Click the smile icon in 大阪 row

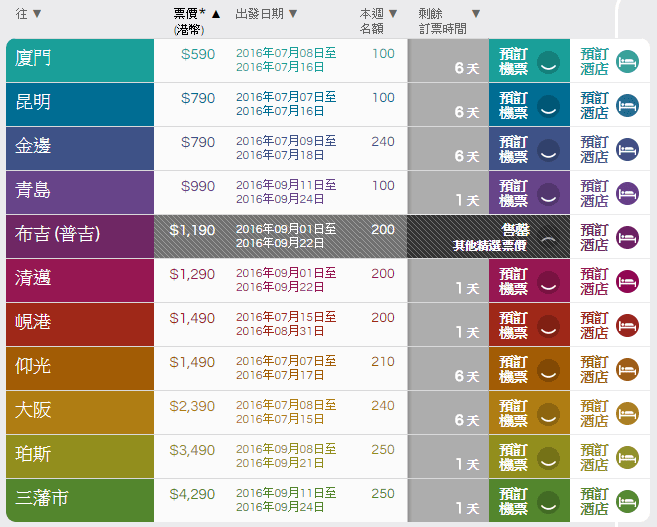[547, 413]
